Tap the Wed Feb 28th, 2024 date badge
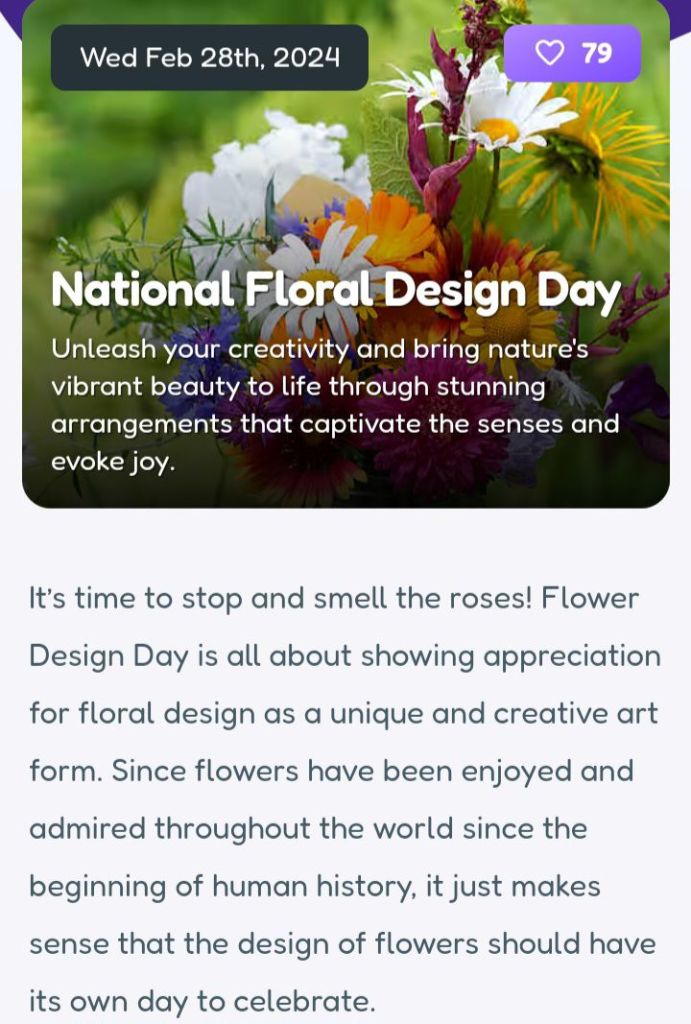691x1024 pixels. coord(209,57)
